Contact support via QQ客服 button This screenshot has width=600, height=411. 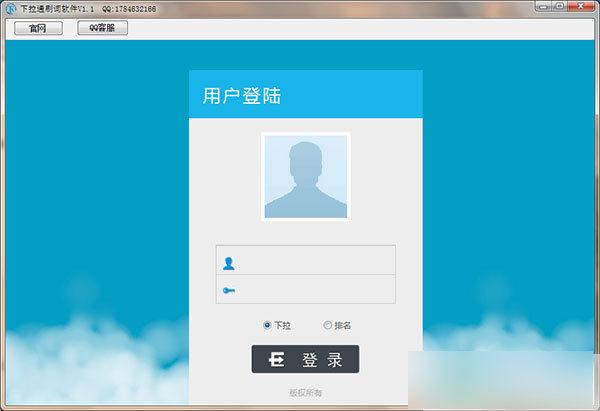(102, 28)
